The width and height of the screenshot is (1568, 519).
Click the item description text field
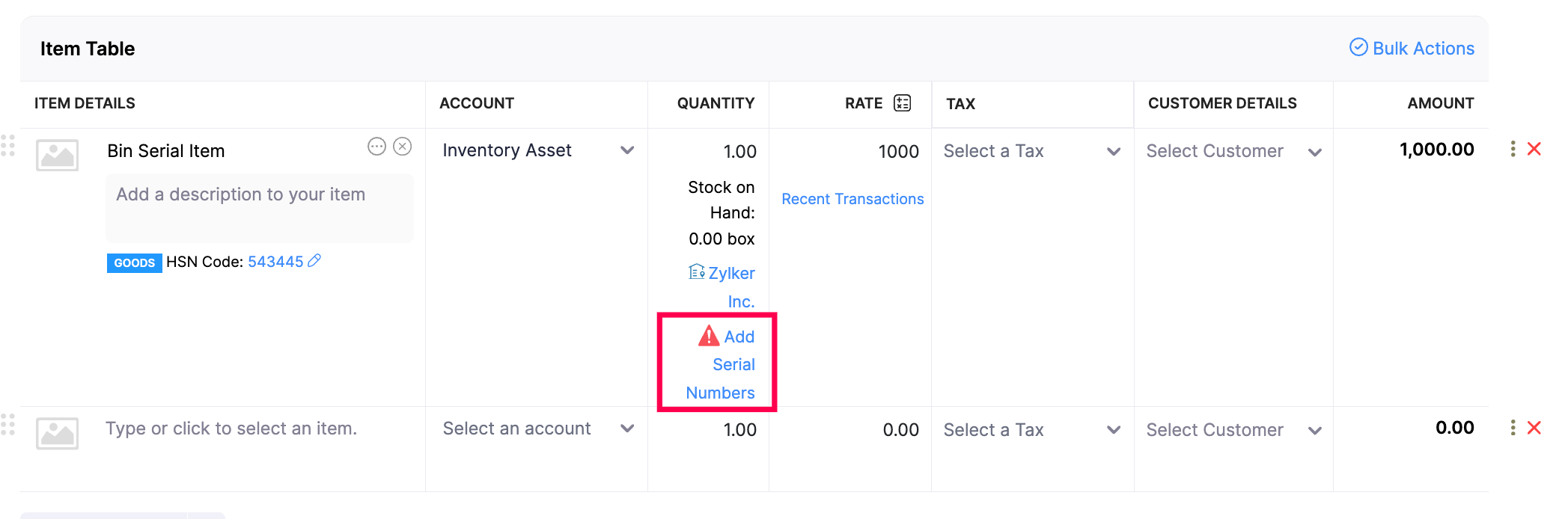259,208
